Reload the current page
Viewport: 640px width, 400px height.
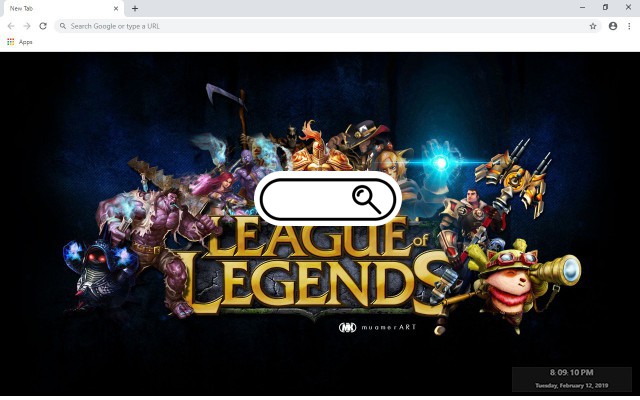[43, 26]
